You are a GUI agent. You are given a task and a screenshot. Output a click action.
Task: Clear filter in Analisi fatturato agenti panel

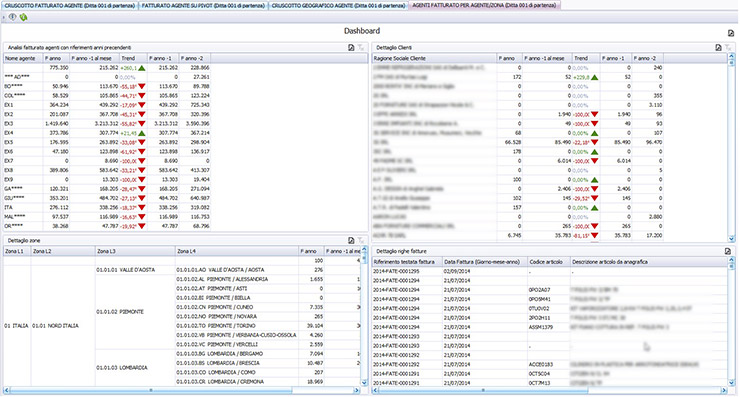tap(361, 48)
